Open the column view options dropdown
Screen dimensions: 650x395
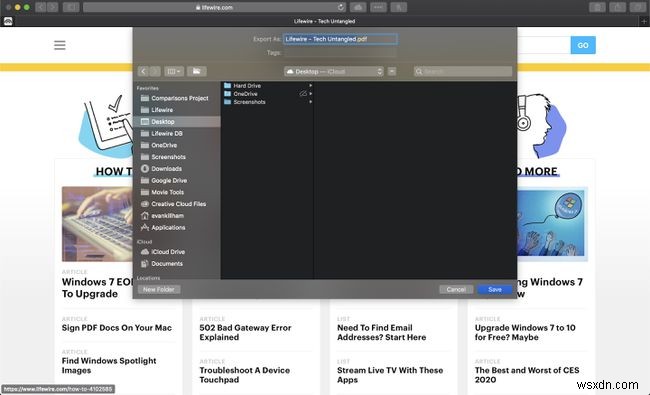174,71
